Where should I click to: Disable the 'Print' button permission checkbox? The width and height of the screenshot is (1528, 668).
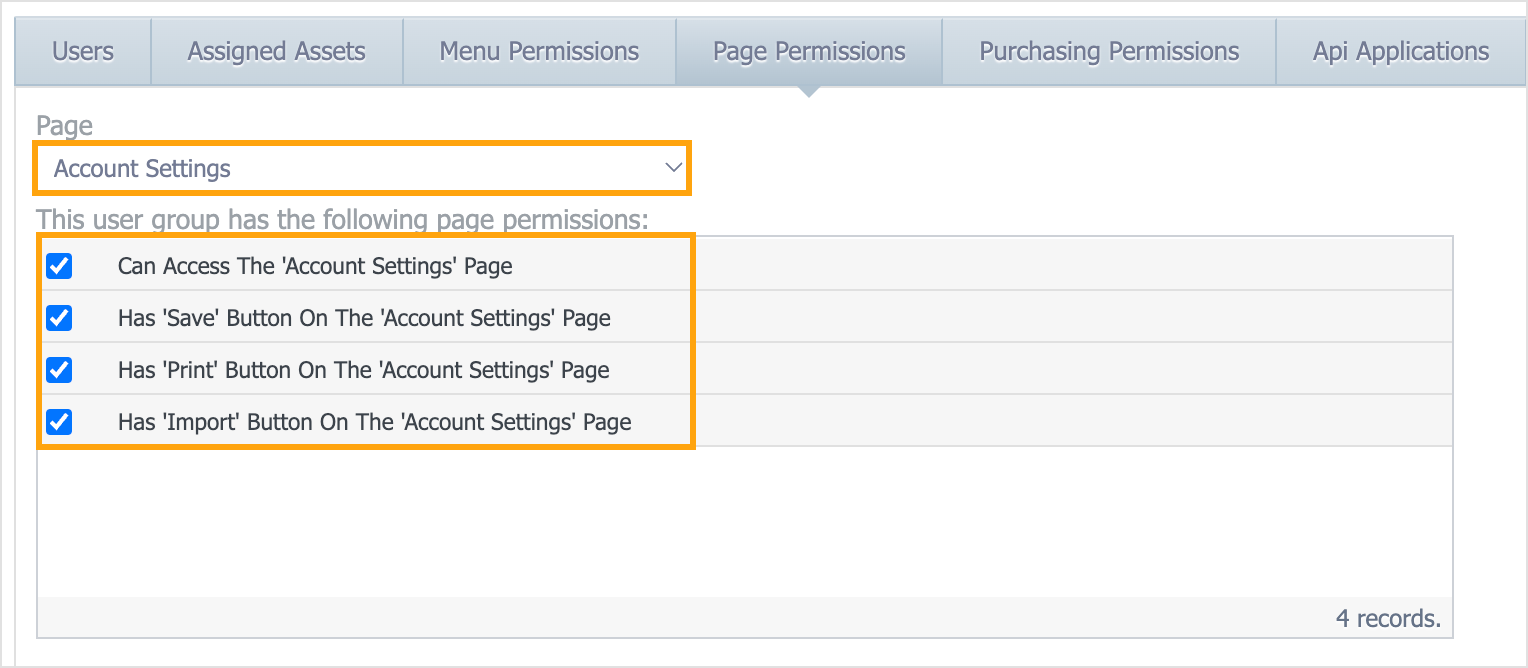pyautogui.click(x=60, y=370)
